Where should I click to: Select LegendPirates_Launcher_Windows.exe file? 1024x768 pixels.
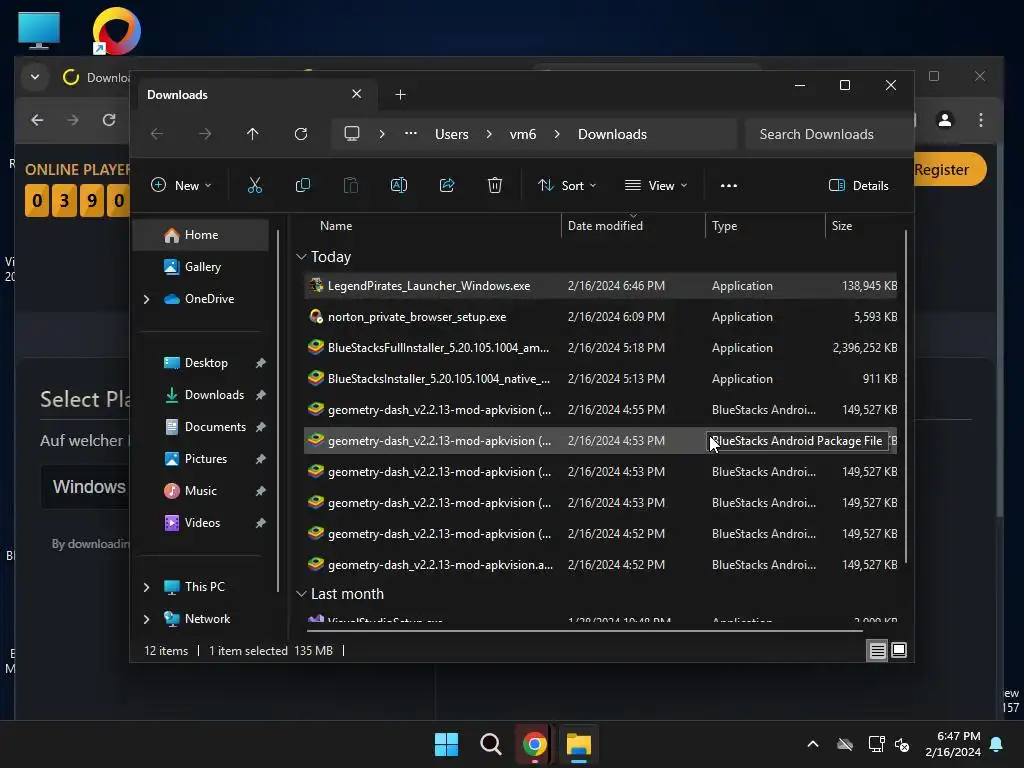pyautogui.click(x=601, y=286)
